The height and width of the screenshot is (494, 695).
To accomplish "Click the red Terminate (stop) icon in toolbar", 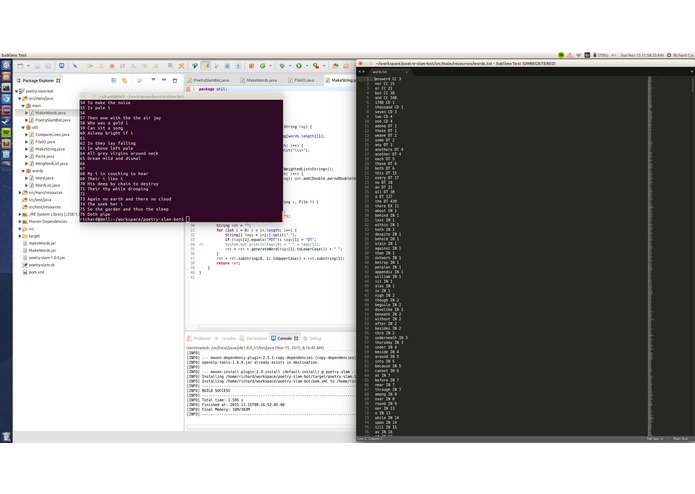I will (x=112, y=66).
